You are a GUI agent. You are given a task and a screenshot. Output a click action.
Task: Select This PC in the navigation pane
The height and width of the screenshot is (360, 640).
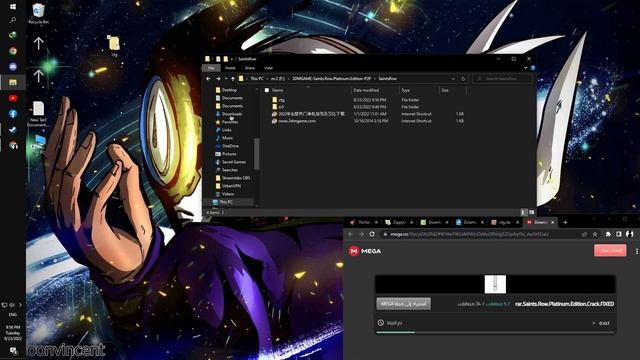(222, 202)
